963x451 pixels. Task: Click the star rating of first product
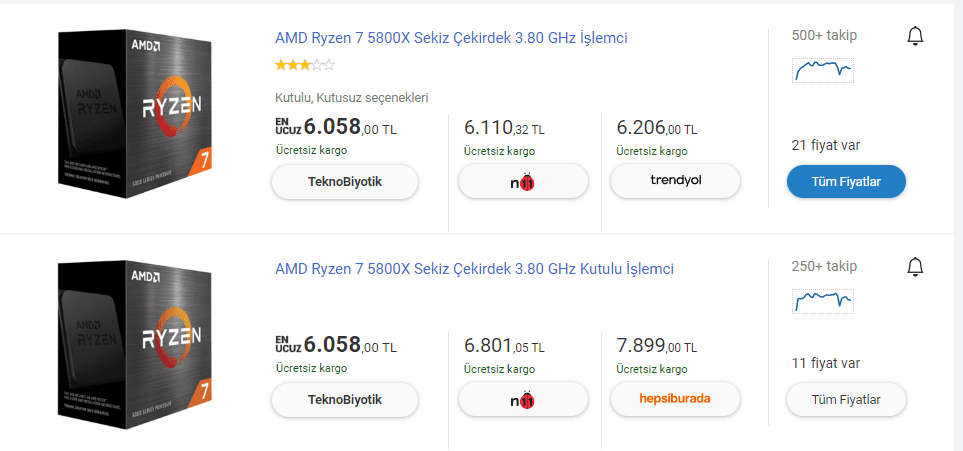(x=305, y=65)
